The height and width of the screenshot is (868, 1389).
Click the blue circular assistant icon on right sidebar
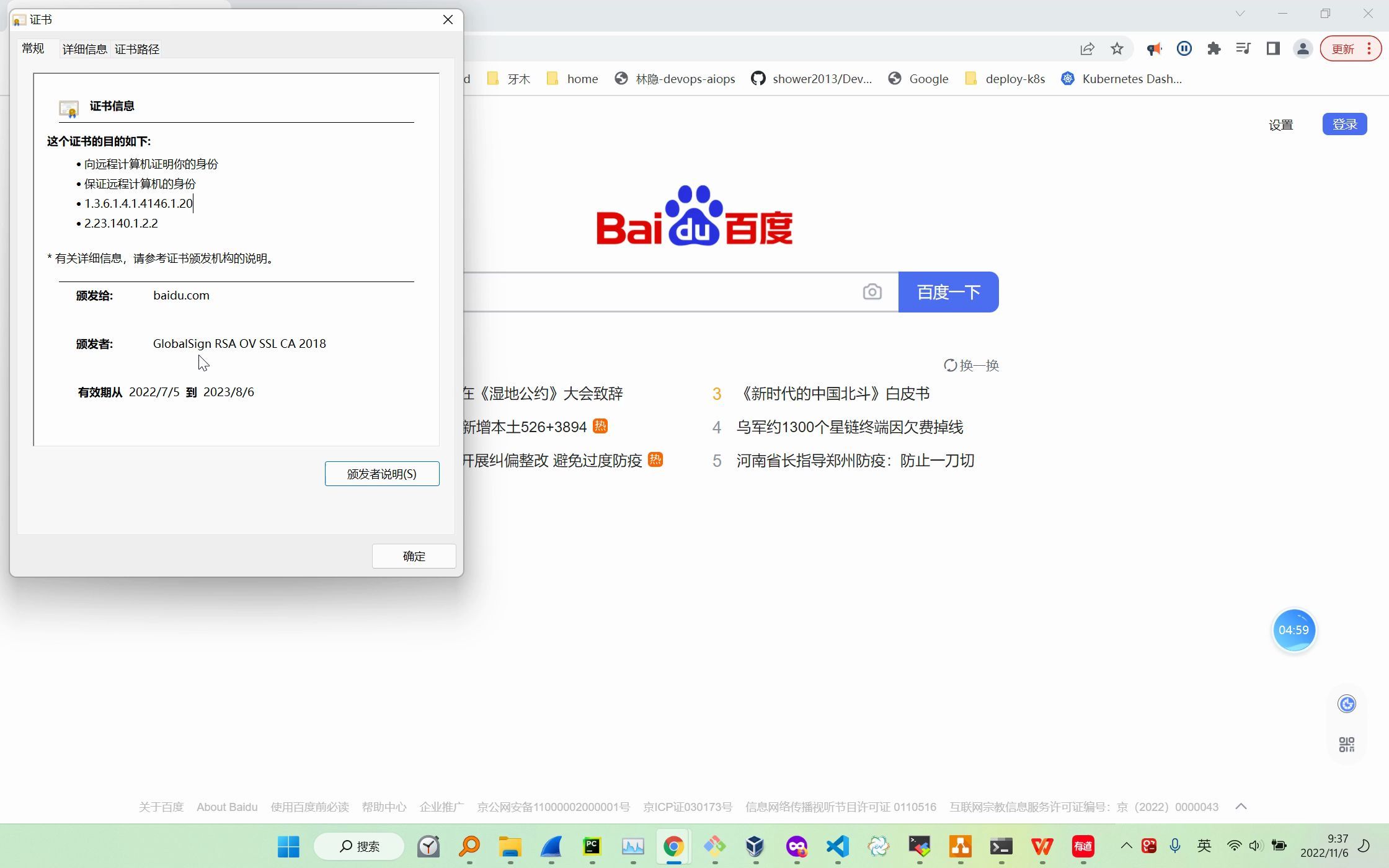[1346, 704]
